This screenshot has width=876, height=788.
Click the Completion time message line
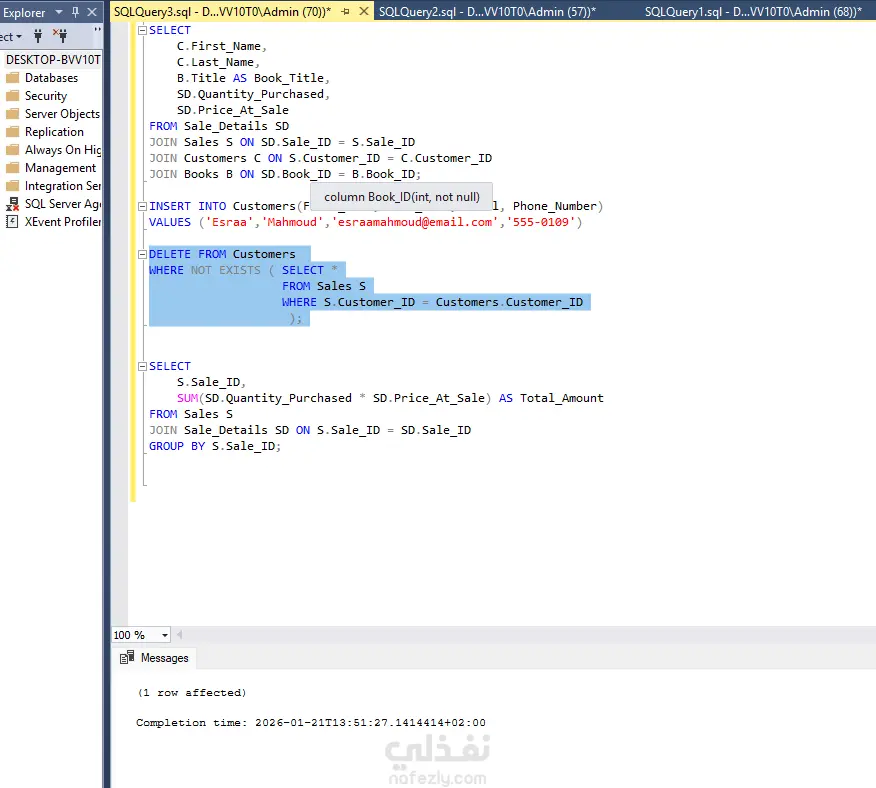311,722
